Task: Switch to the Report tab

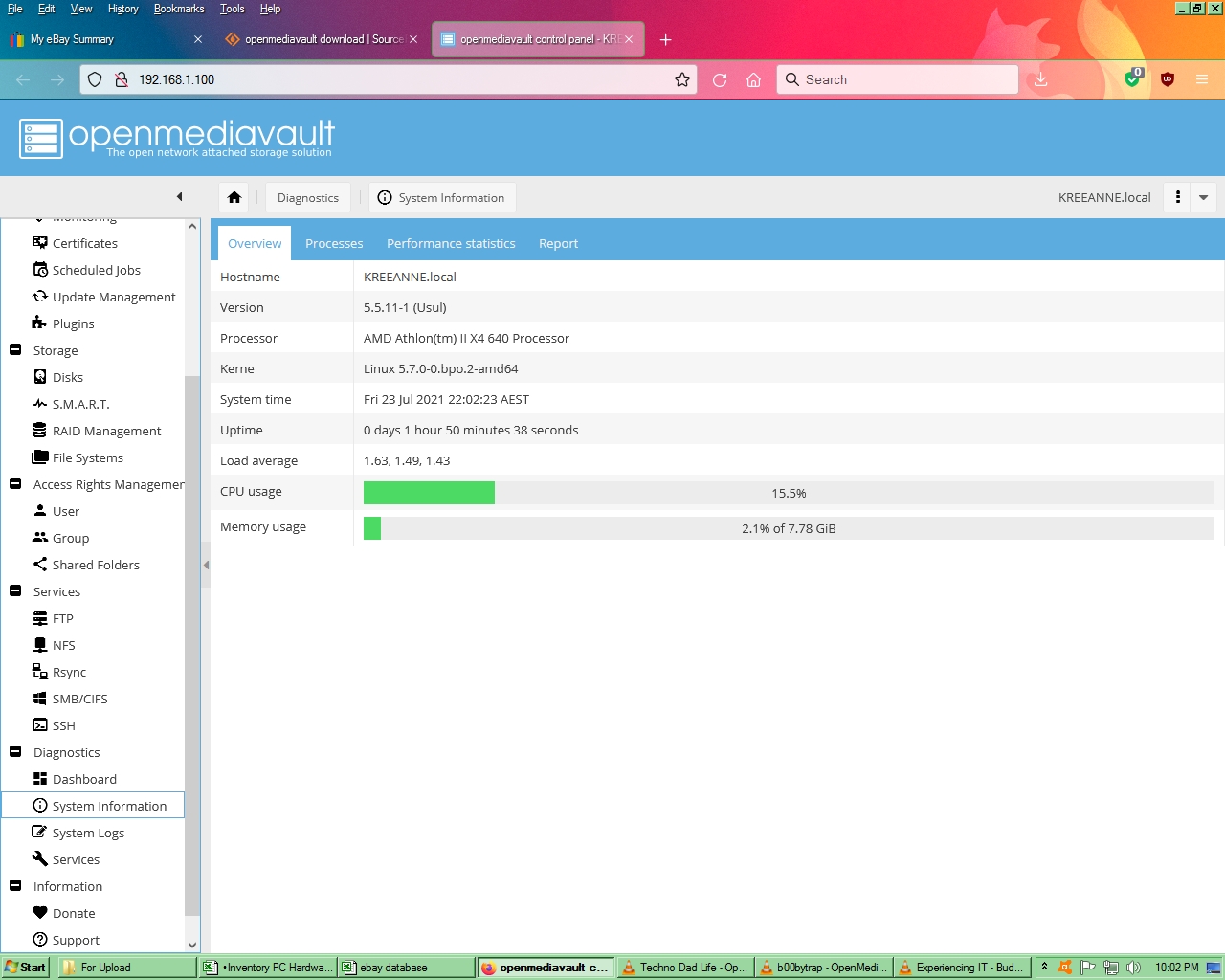Action: click(558, 243)
